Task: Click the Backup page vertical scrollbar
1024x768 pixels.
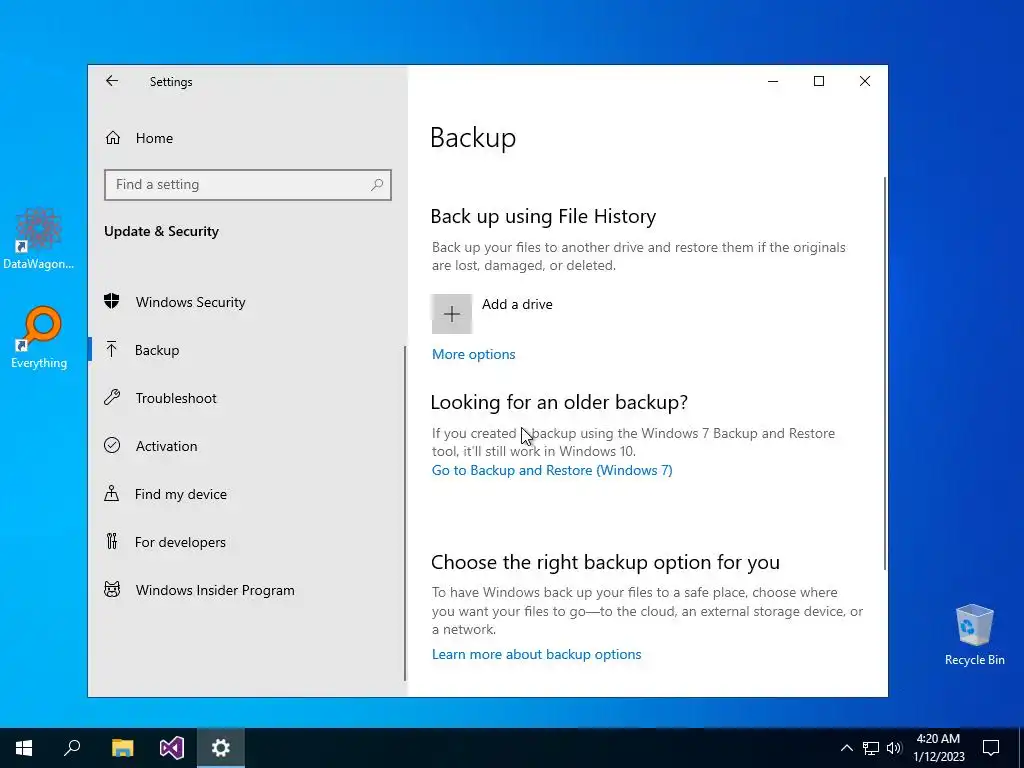Action: pyautogui.click(x=884, y=372)
